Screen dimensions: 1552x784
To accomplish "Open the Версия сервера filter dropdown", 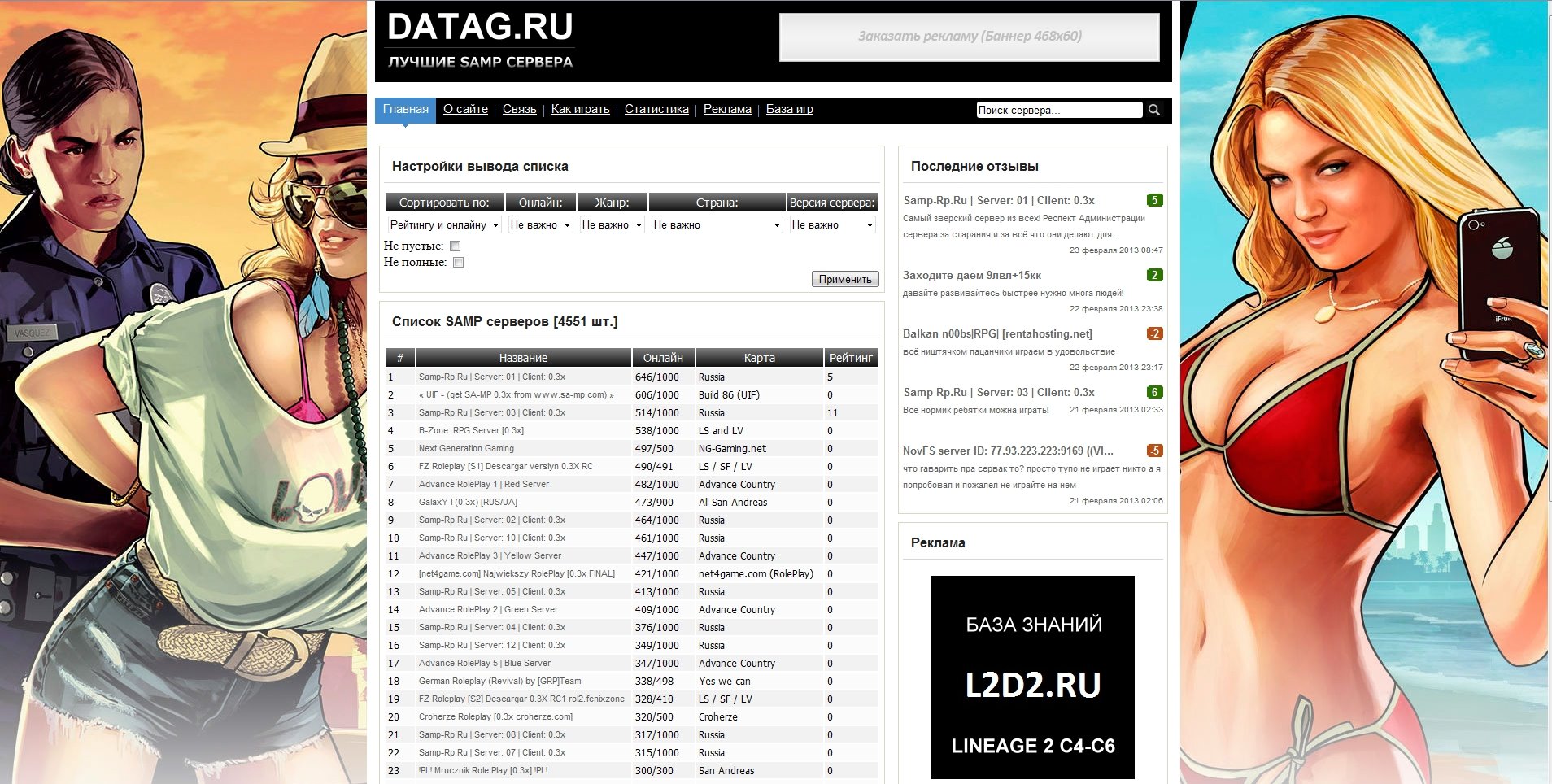I will coord(833,224).
